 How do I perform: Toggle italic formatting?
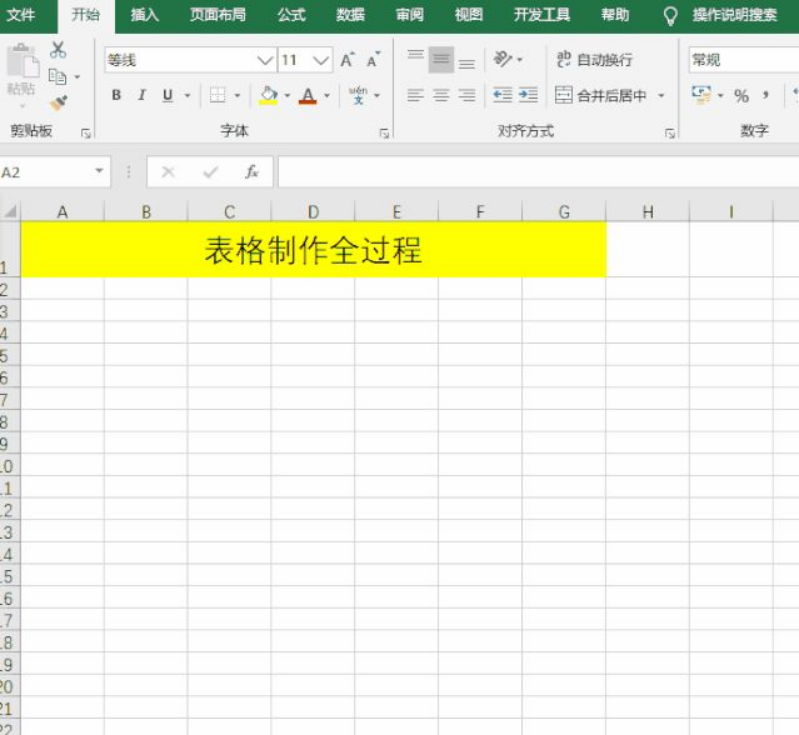141,96
